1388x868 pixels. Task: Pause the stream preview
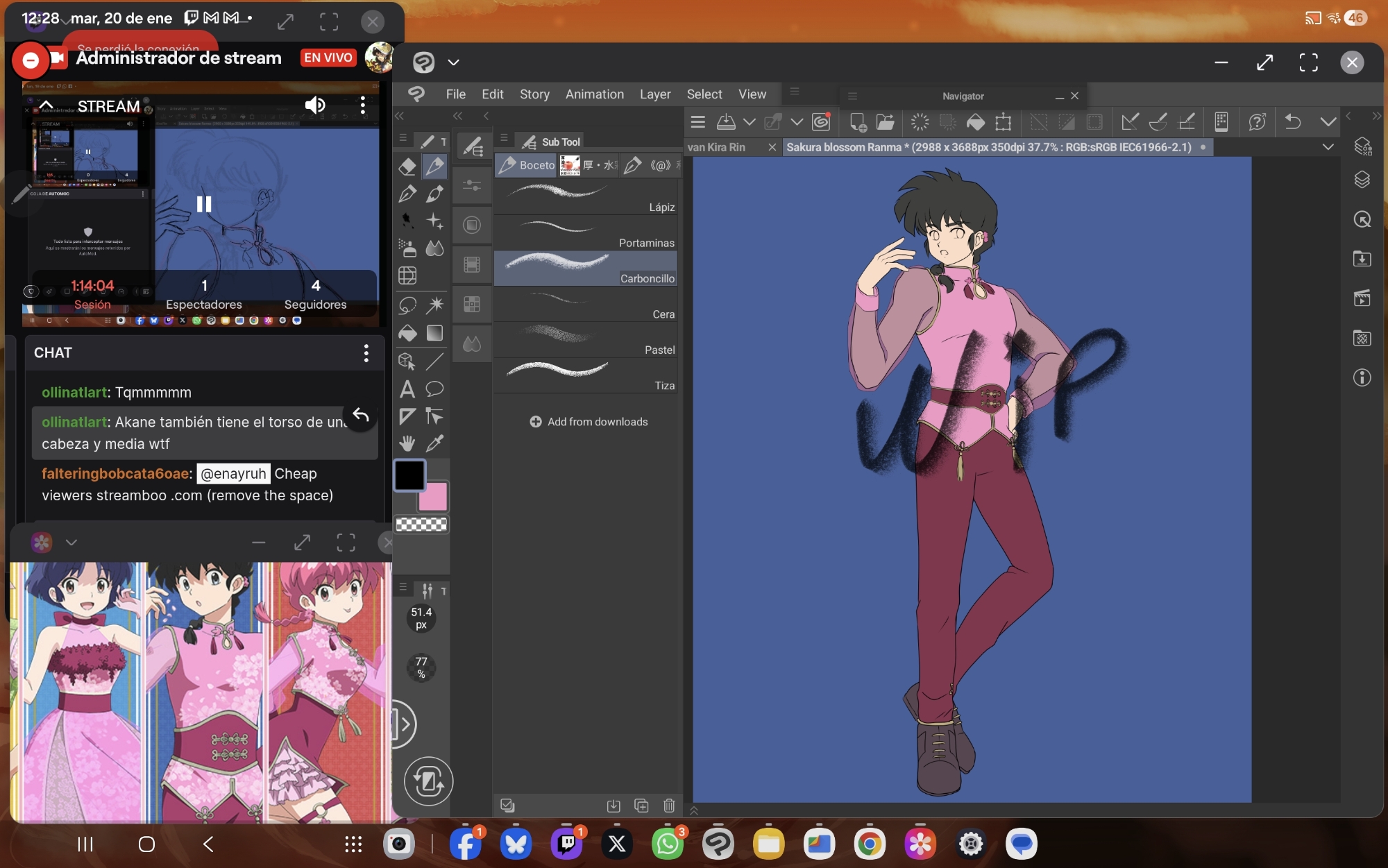[203, 204]
